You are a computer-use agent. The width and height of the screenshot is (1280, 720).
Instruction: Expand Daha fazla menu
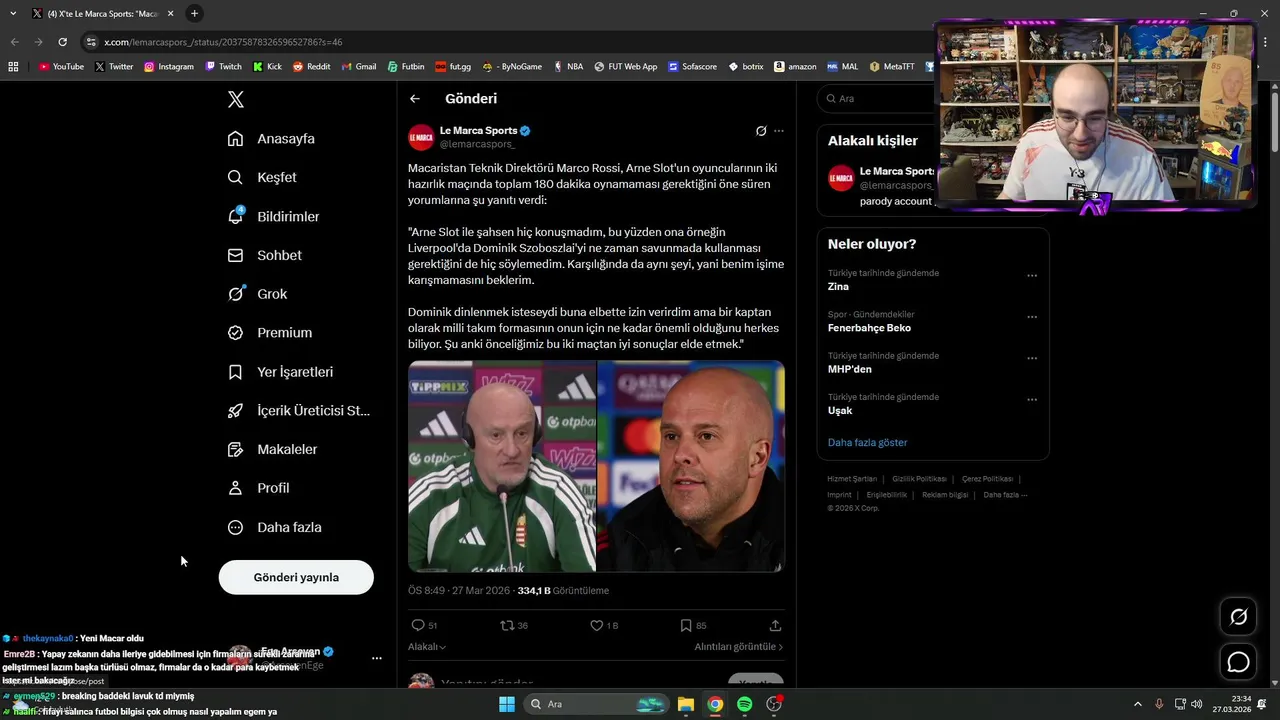point(274,527)
